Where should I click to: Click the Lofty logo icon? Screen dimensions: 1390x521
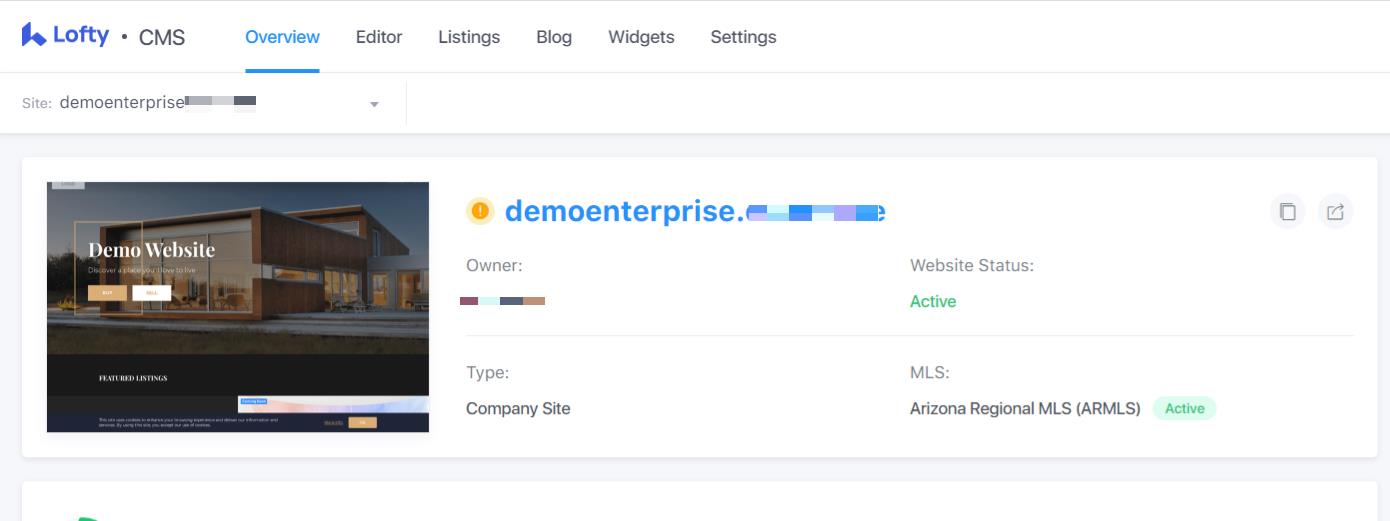34,35
